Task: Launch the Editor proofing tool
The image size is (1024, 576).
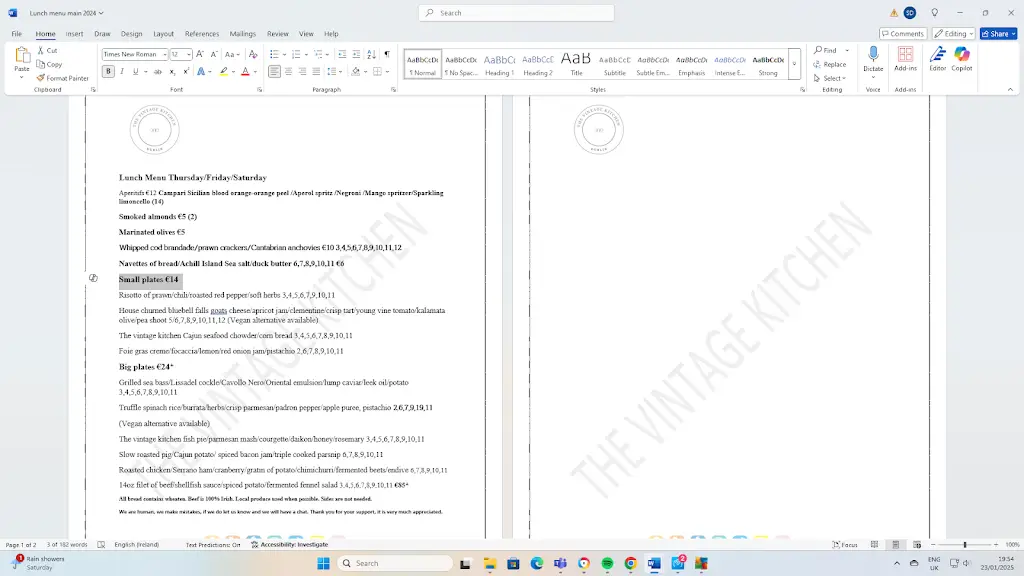Action: click(x=937, y=59)
